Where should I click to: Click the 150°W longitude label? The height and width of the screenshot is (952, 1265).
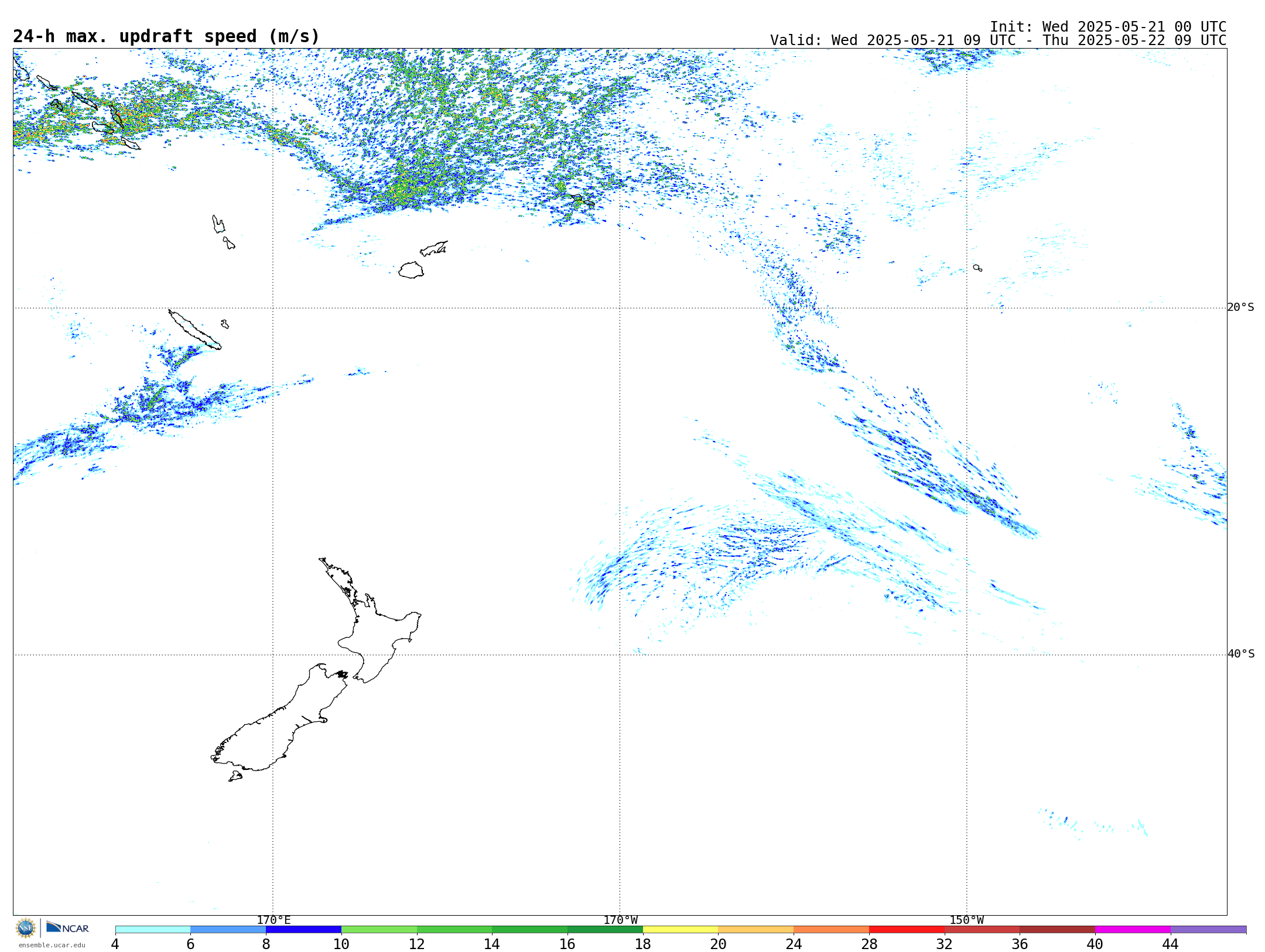(966, 920)
